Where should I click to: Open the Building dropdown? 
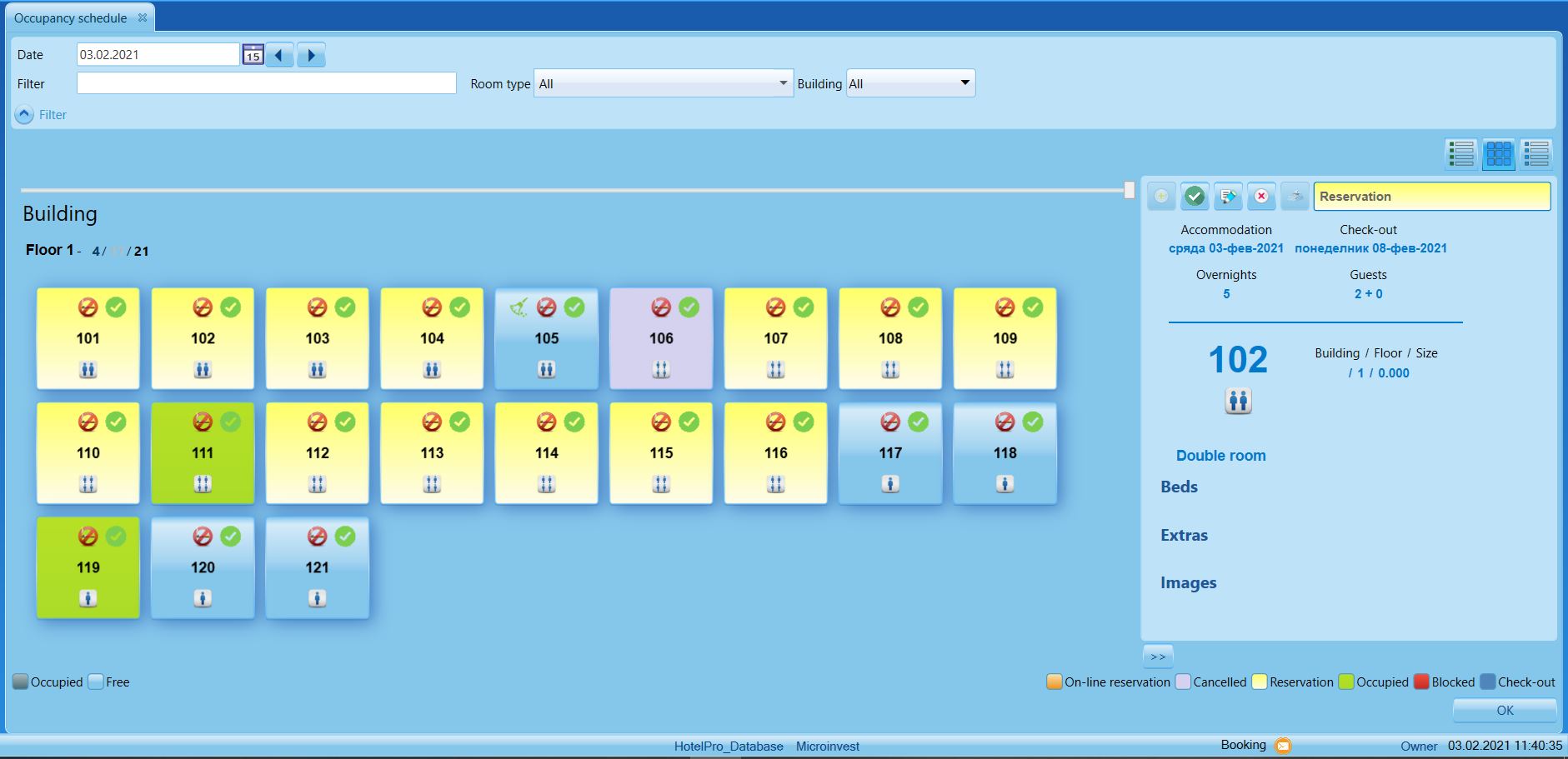pos(910,83)
